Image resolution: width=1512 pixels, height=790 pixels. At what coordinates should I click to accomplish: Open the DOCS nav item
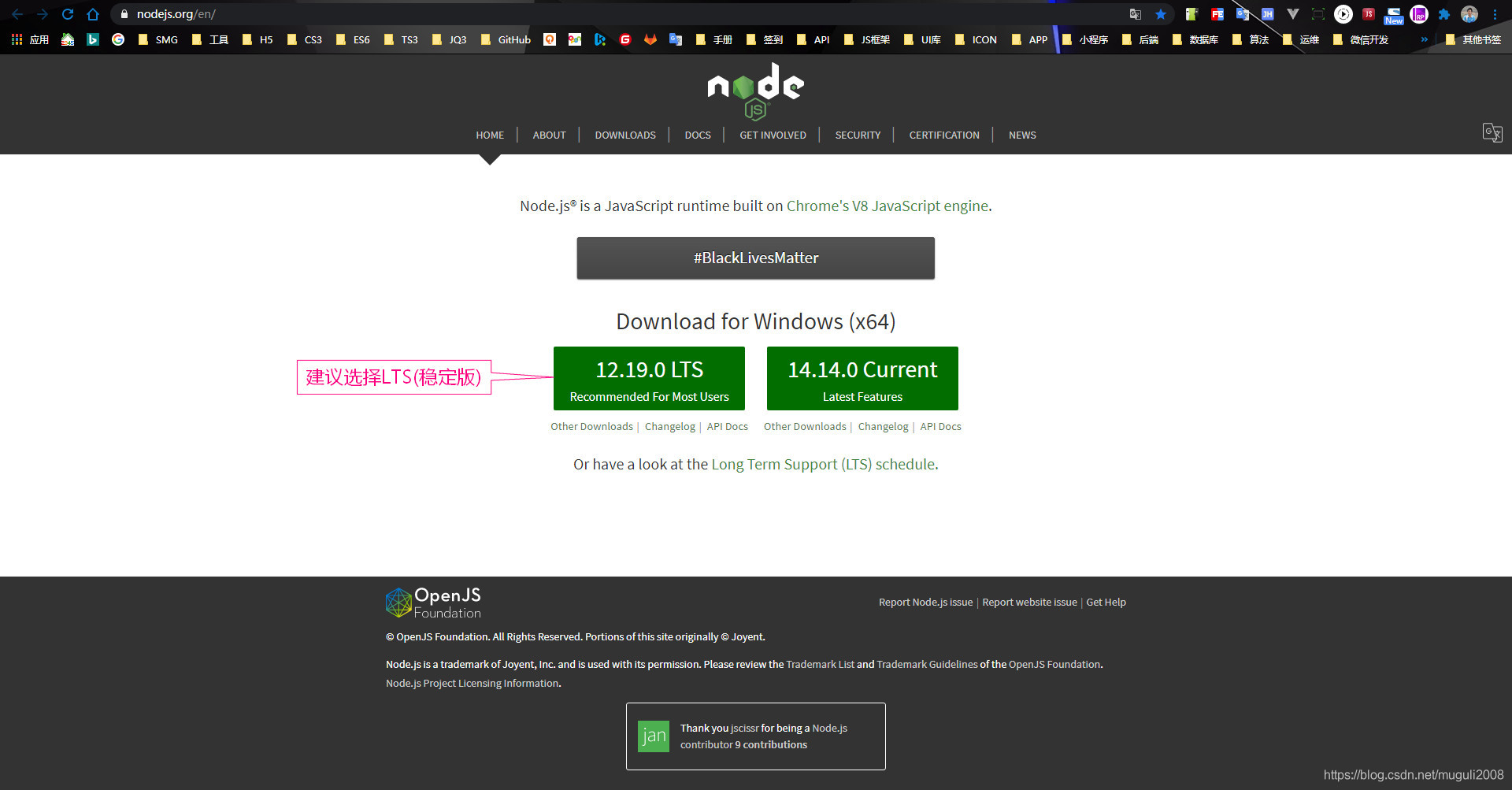click(x=698, y=135)
